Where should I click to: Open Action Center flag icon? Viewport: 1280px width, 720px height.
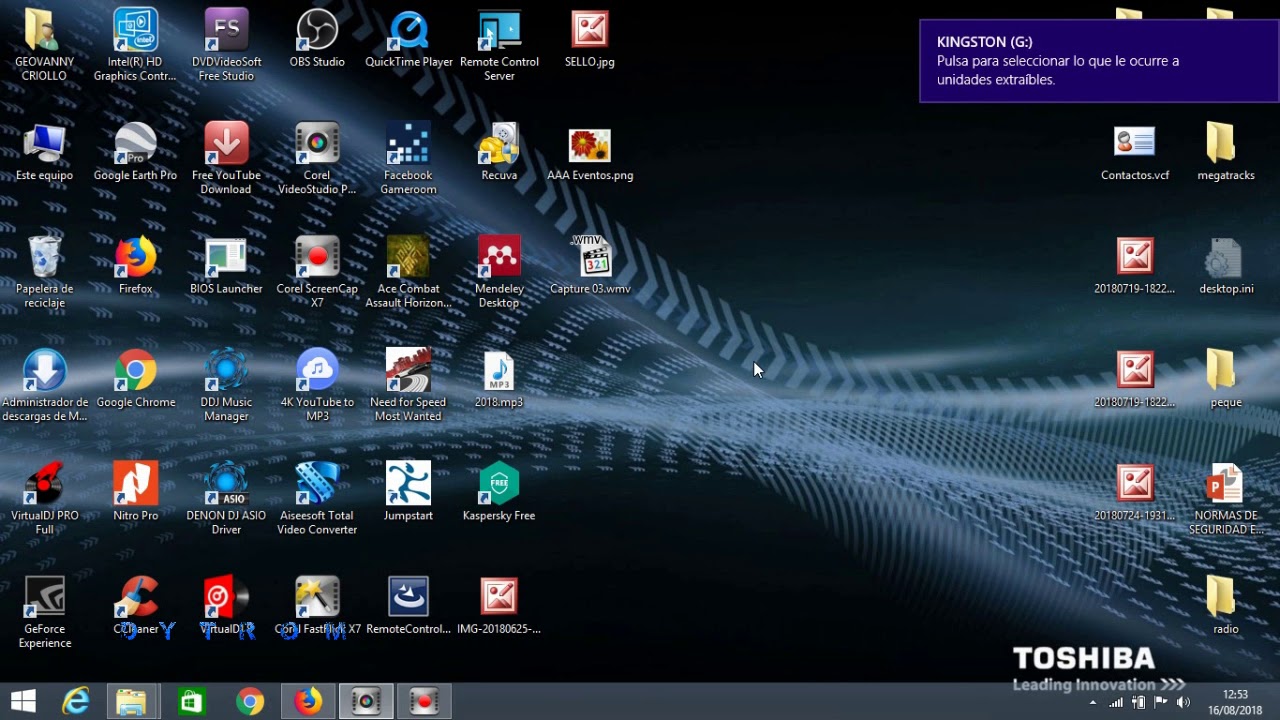coord(1162,703)
